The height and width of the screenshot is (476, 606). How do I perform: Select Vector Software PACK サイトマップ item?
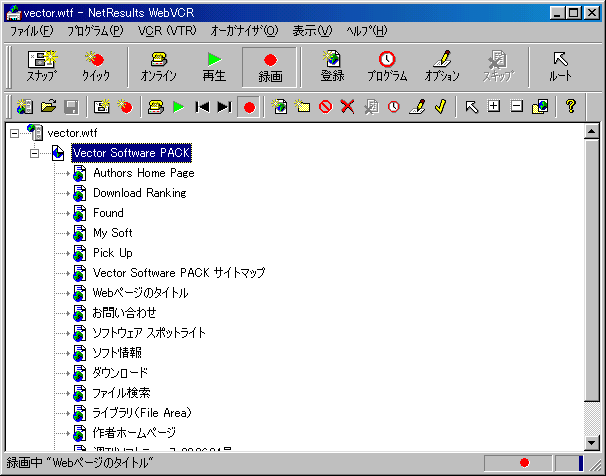(179, 273)
